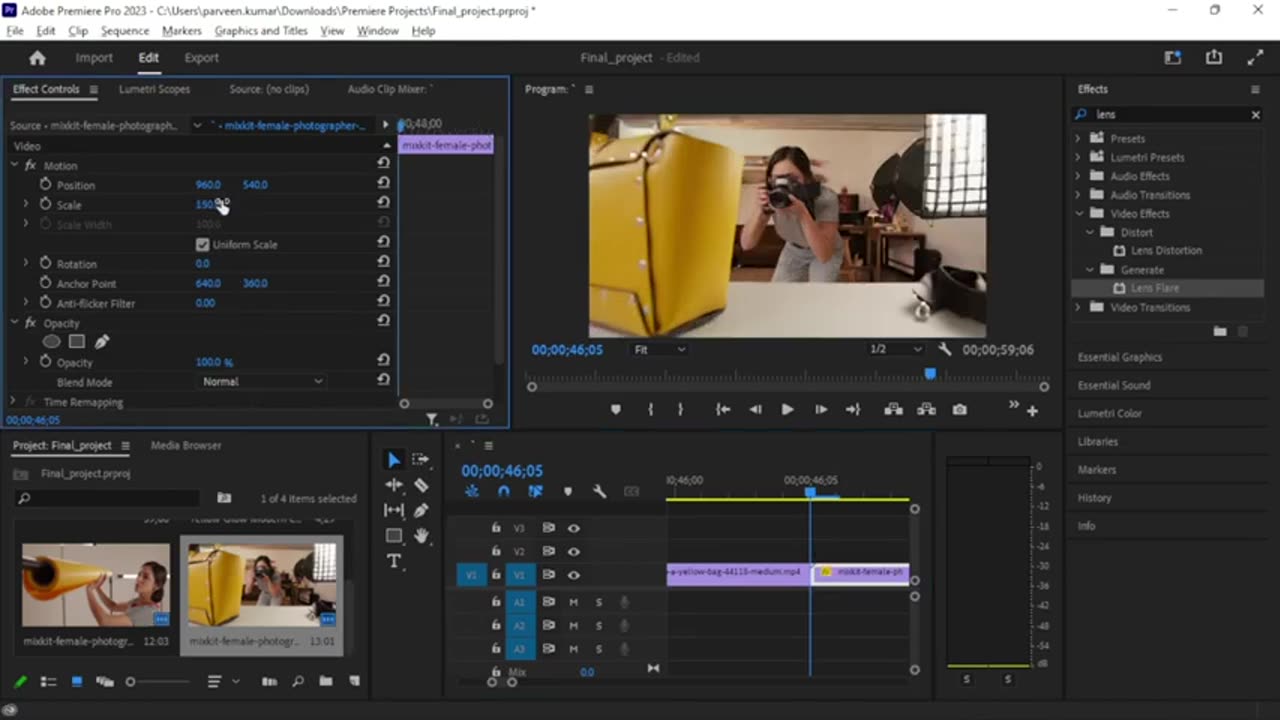Toggle linked selection in timeline
This screenshot has height=720, width=1280.
tap(535, 491)
